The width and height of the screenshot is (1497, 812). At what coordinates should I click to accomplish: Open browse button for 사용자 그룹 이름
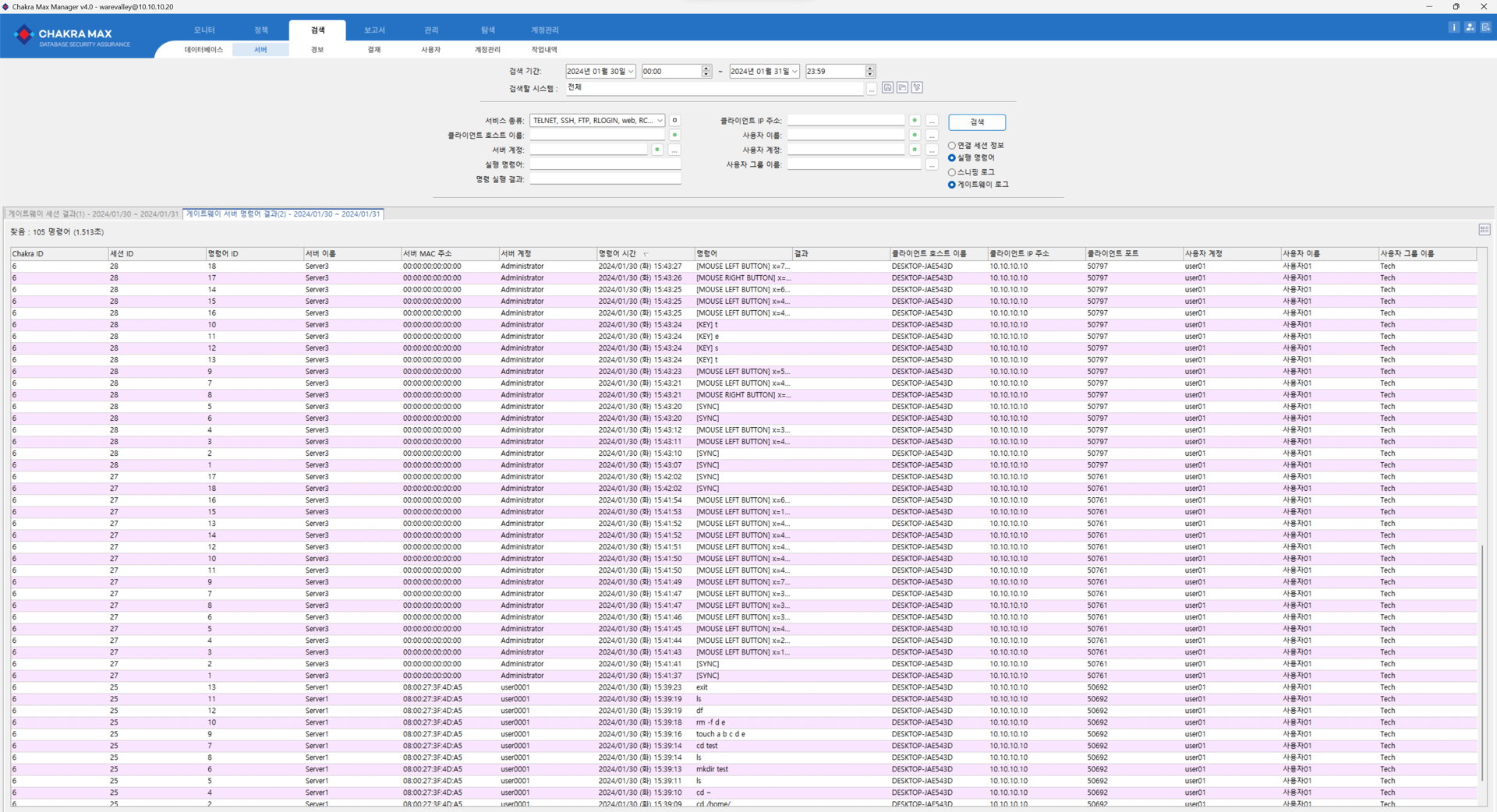click(x=932, y=164)
